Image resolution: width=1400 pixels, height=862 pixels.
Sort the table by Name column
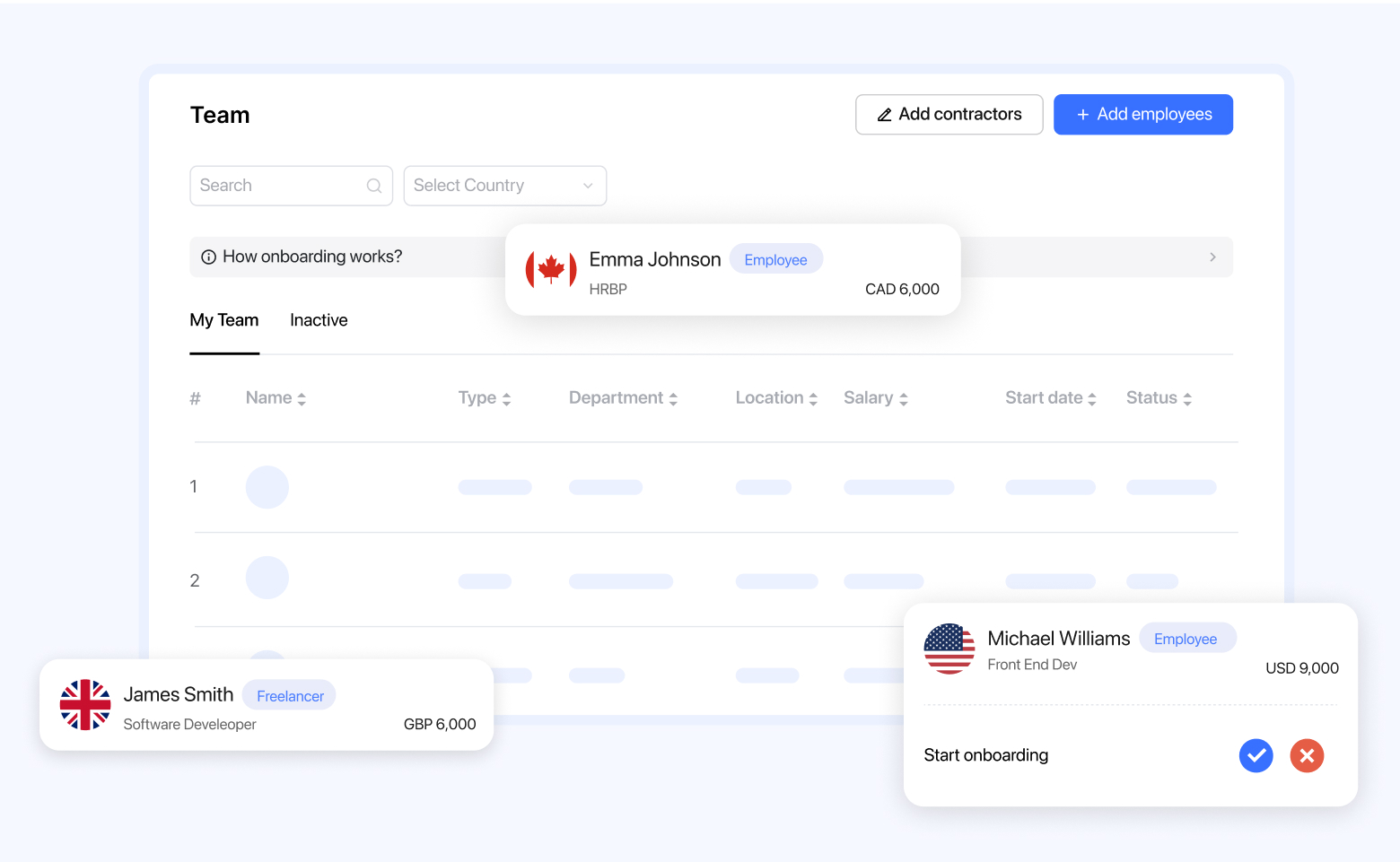(276, 398)
